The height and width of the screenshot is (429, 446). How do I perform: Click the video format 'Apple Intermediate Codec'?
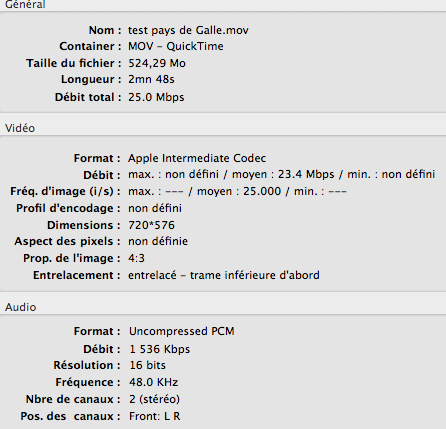(197, 158)
